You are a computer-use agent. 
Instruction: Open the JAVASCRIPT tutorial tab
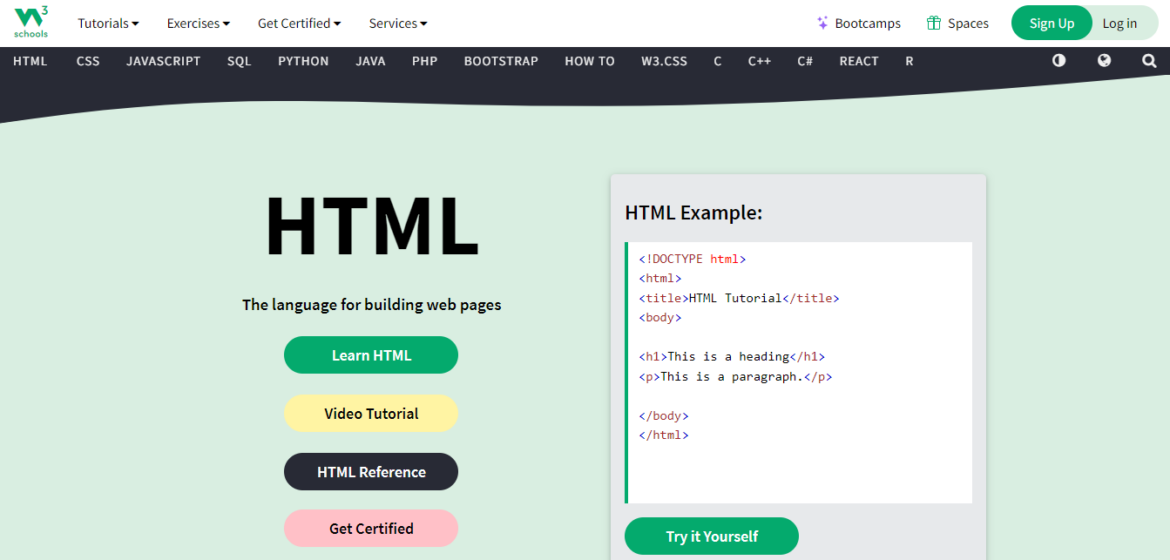coord(163,61)
